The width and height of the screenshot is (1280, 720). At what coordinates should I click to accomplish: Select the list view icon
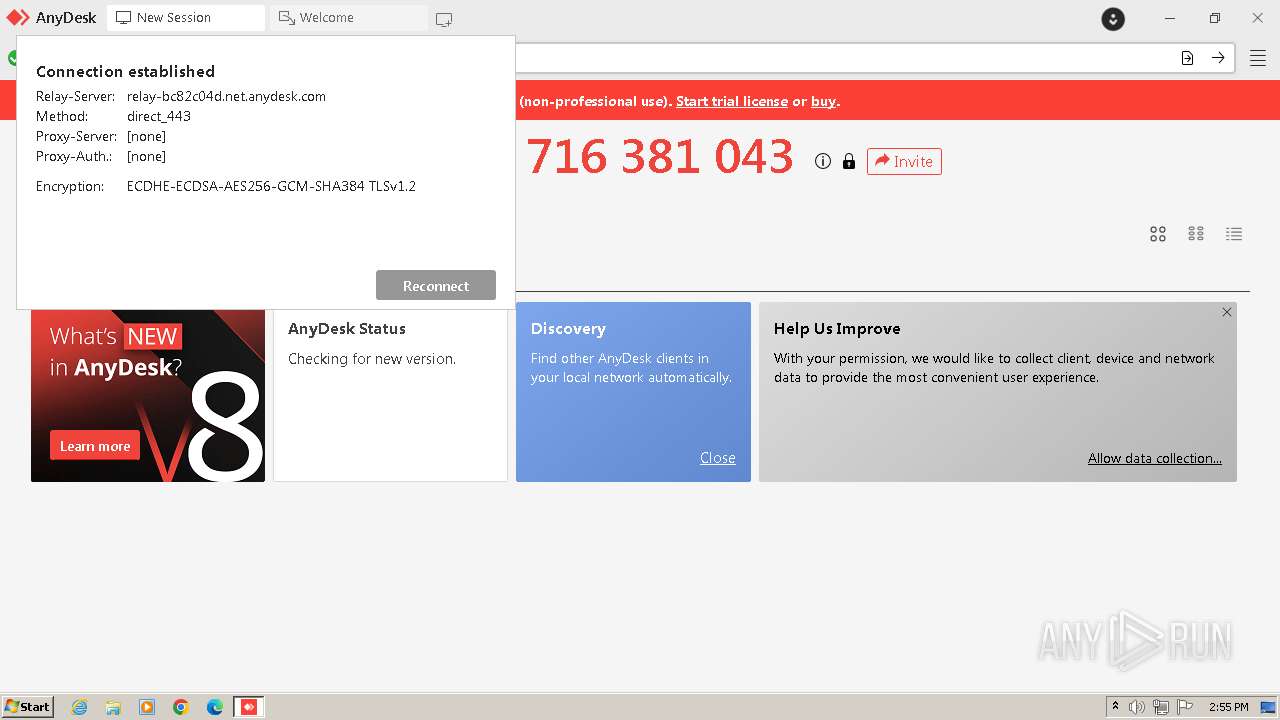[1234, 234]
